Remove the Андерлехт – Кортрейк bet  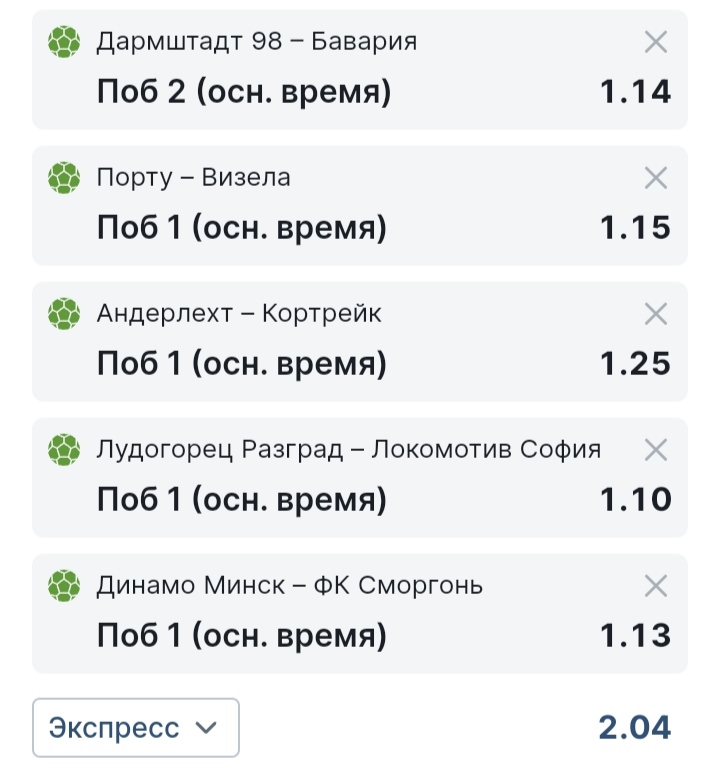coord(656,314)
